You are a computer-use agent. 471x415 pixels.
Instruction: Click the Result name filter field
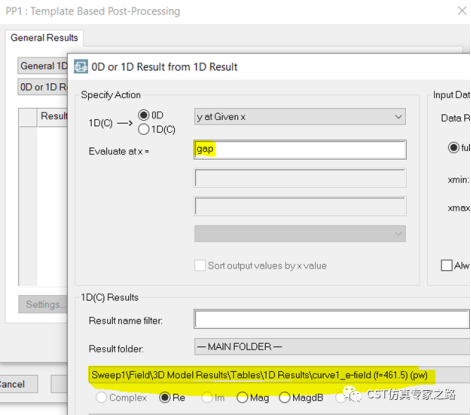coord(332,319)
